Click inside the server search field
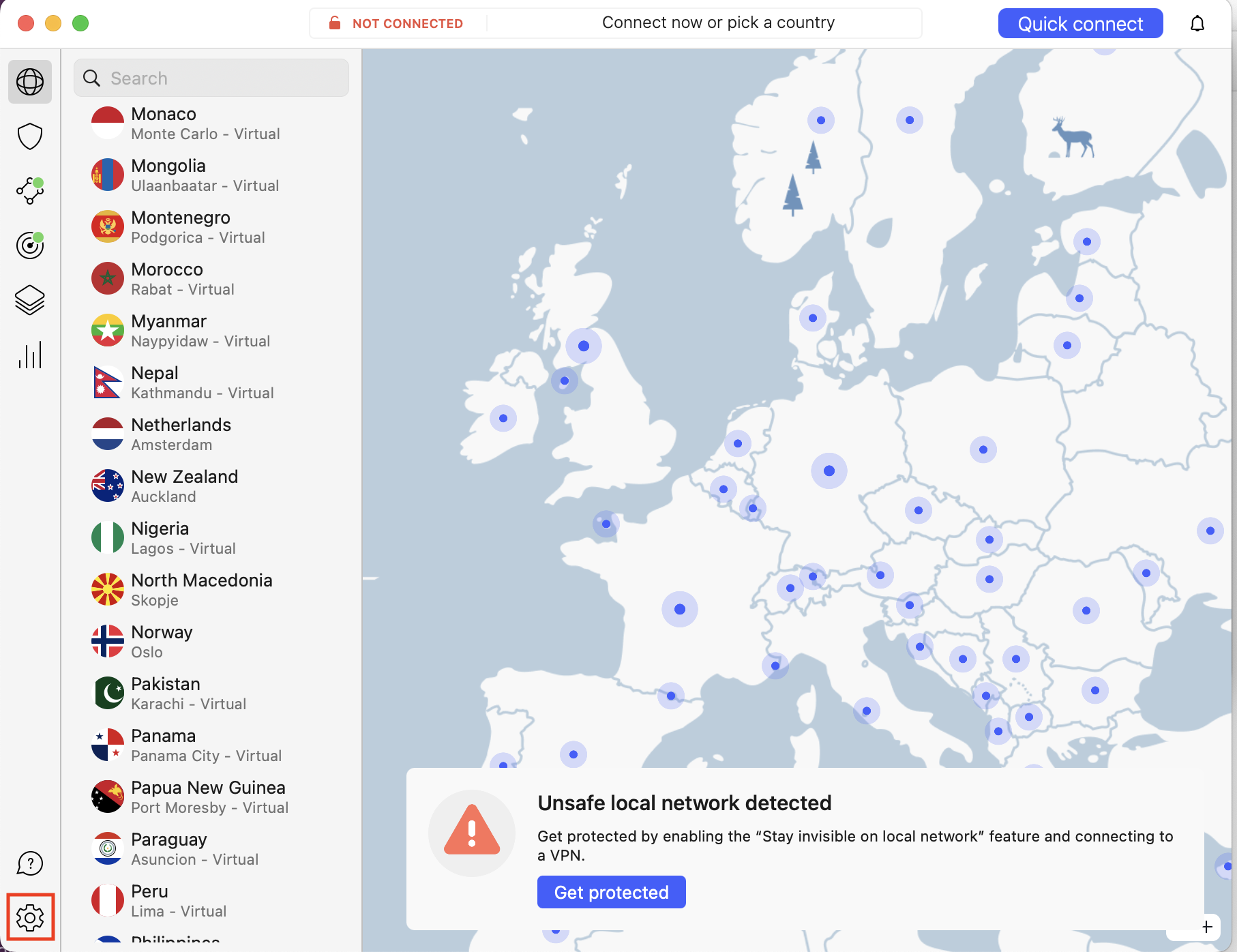This screenshot has height=952, width=1237. click(x=211, y=78)
